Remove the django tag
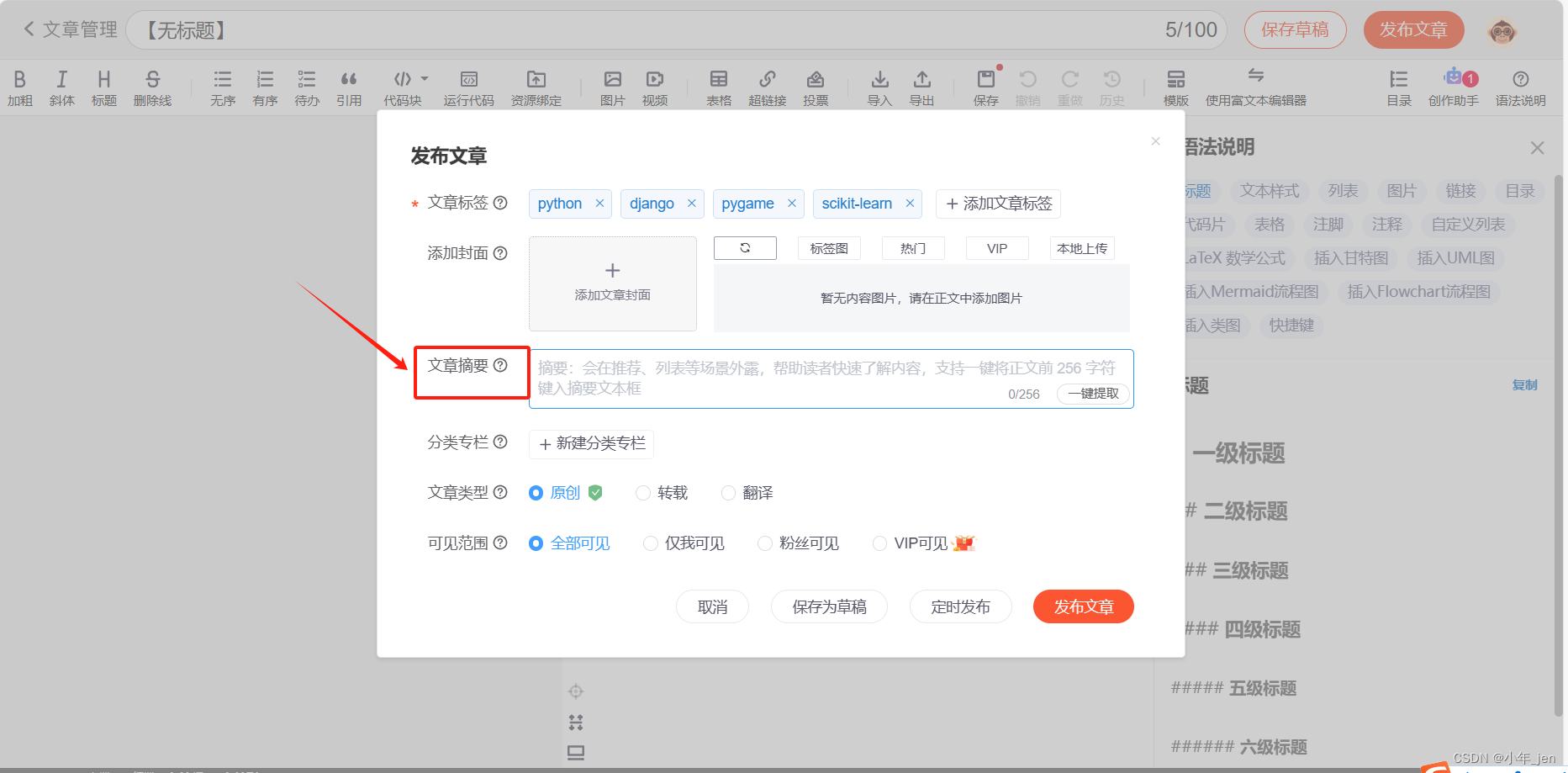 691,204
